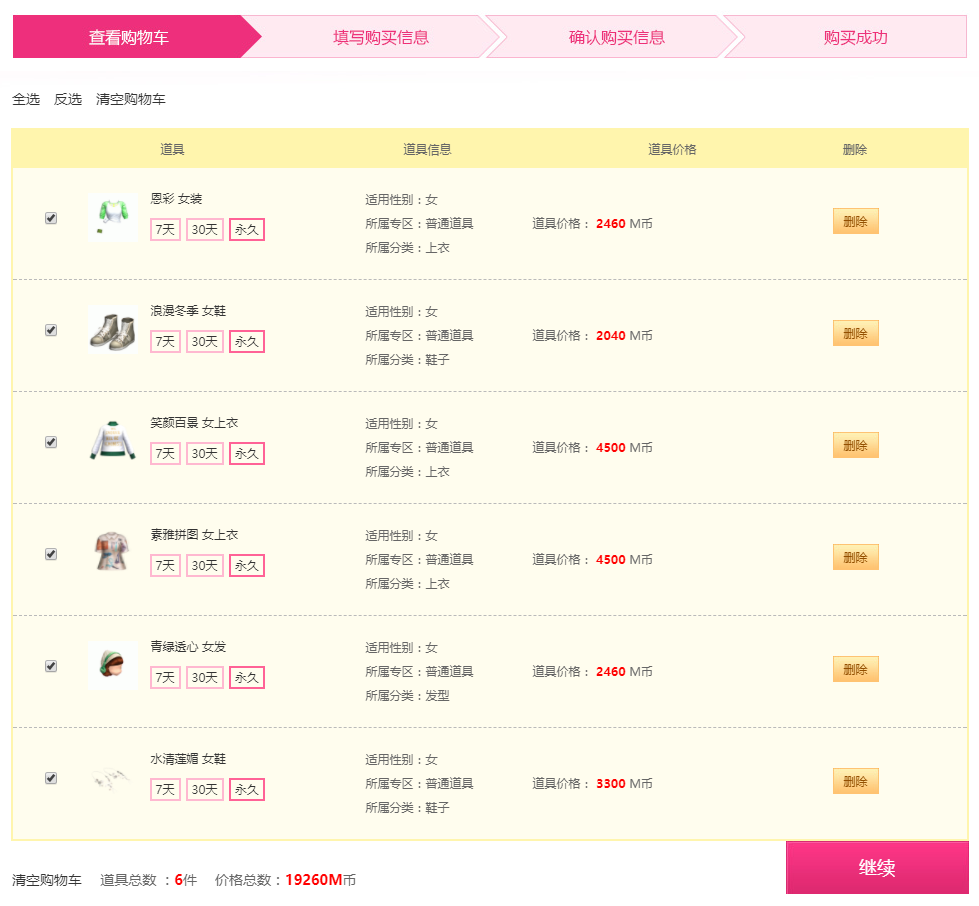Viewport: 979px width, 906px height.
Task: Select 30天 duration for 浪漫冬季 女鞋
Action: [205, 342]
